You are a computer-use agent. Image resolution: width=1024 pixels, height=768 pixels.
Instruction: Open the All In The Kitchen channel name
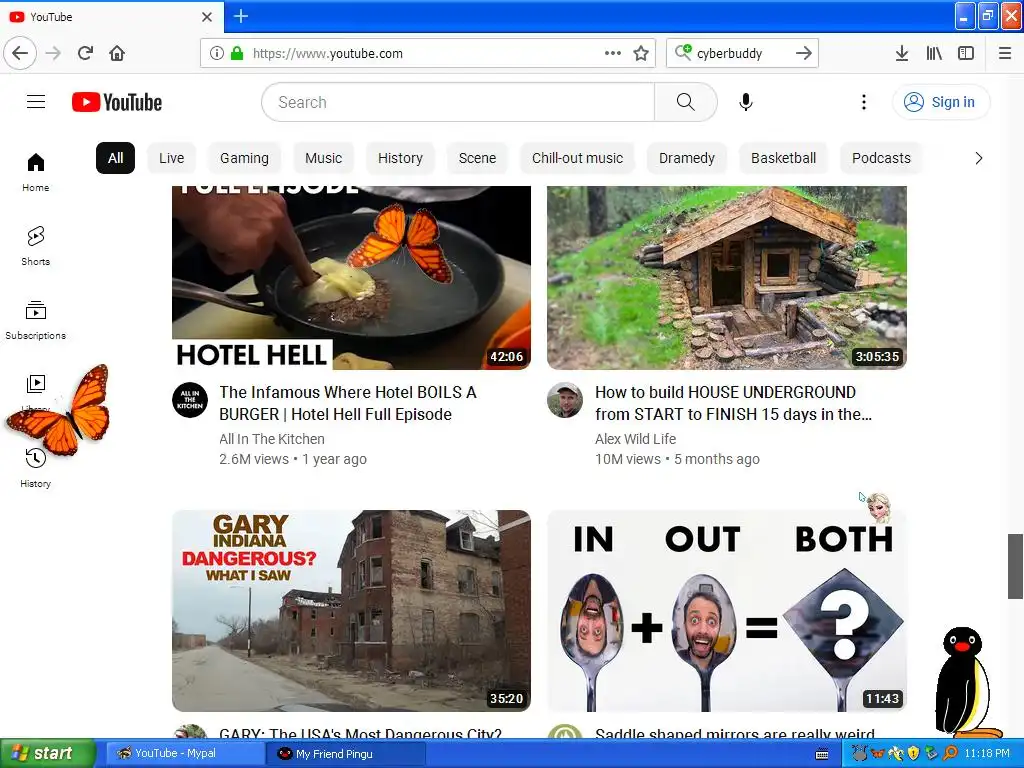[272, 439]
